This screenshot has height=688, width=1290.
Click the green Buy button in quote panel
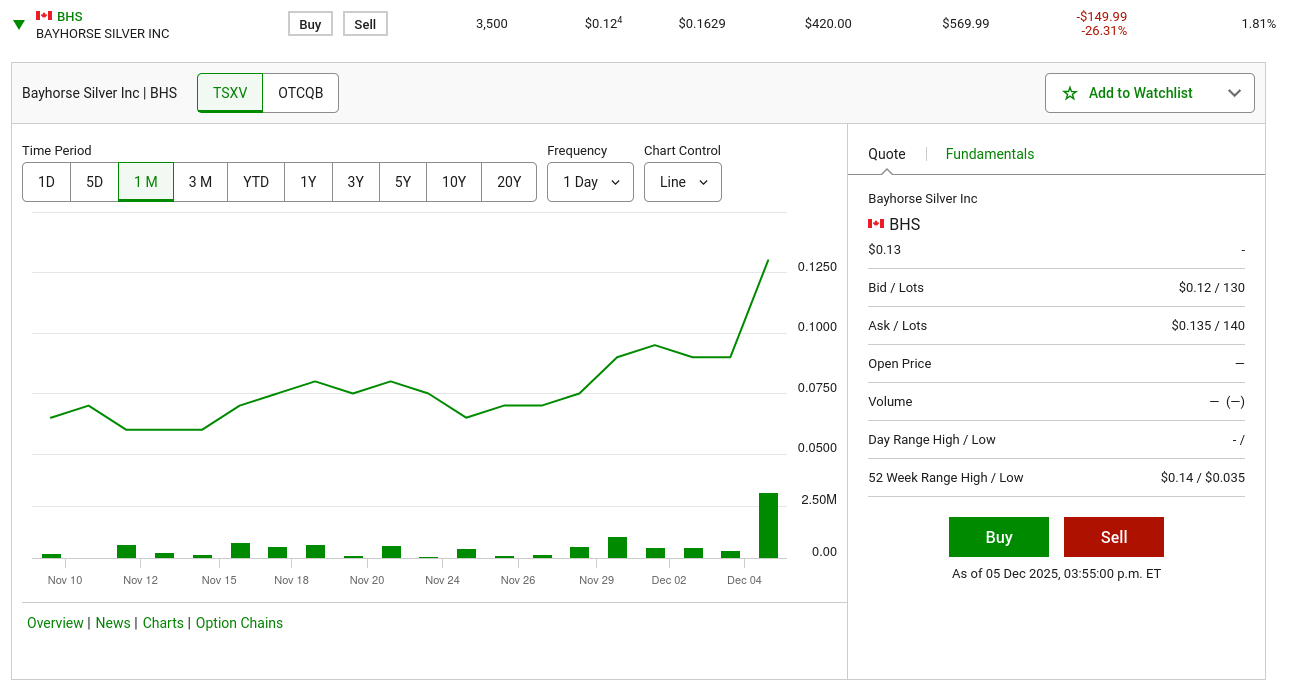tap(999, 537)
